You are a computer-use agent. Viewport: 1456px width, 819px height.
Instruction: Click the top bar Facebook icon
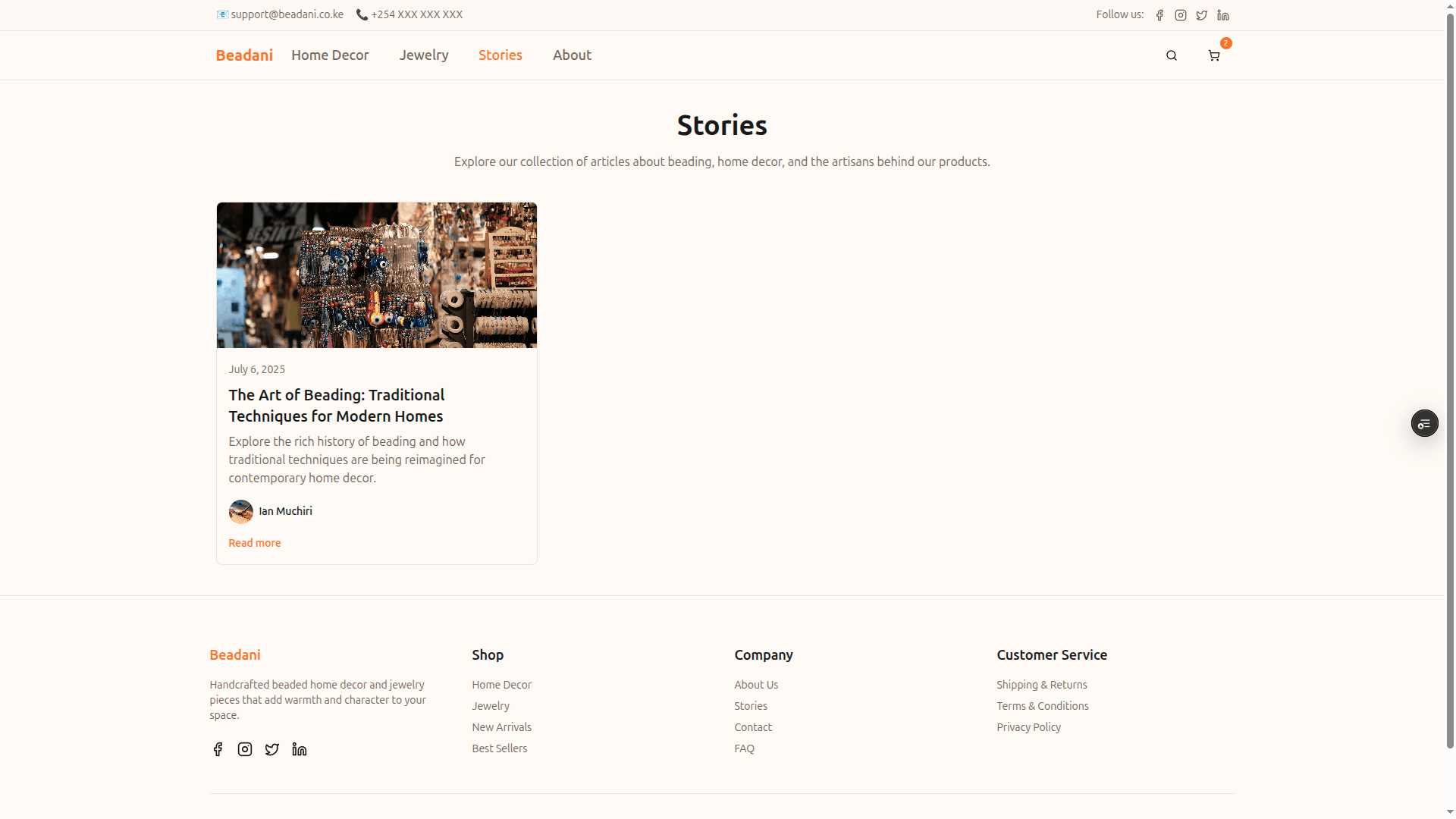point(1159,15)
